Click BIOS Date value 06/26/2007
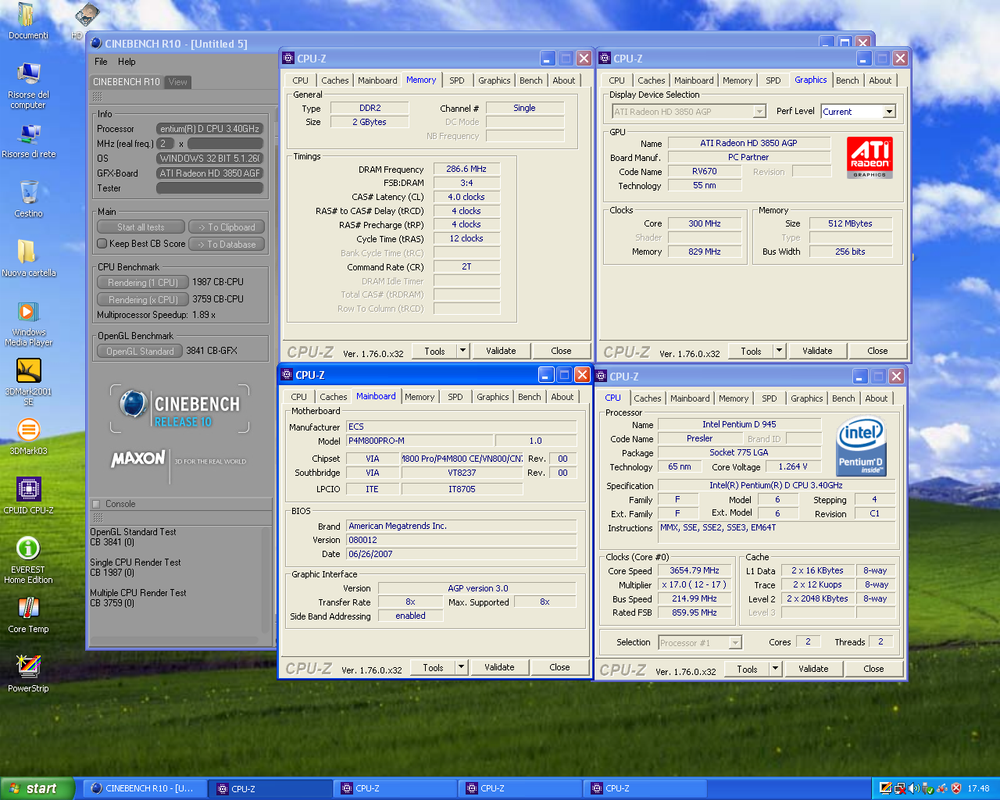This screenshot has width=1000, height=800. pos(461,554)
